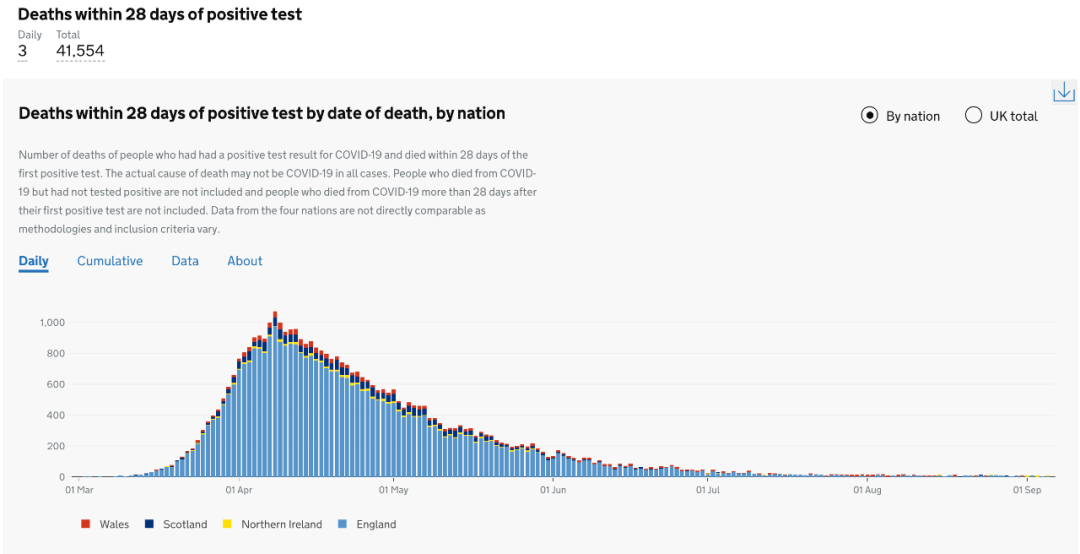This screenshot has width=1080, height=554.
Task: Switch to the Cumulative tab
Action: pyautogui.click(x=110, y=261)
